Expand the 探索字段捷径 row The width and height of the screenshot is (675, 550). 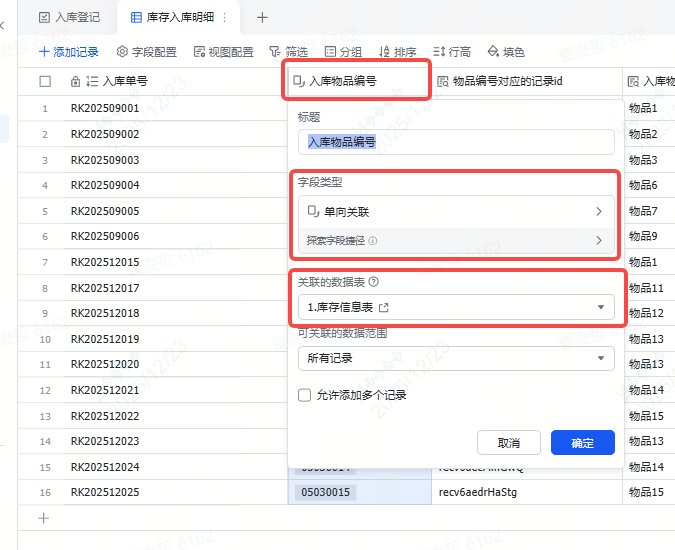[456, 241]
